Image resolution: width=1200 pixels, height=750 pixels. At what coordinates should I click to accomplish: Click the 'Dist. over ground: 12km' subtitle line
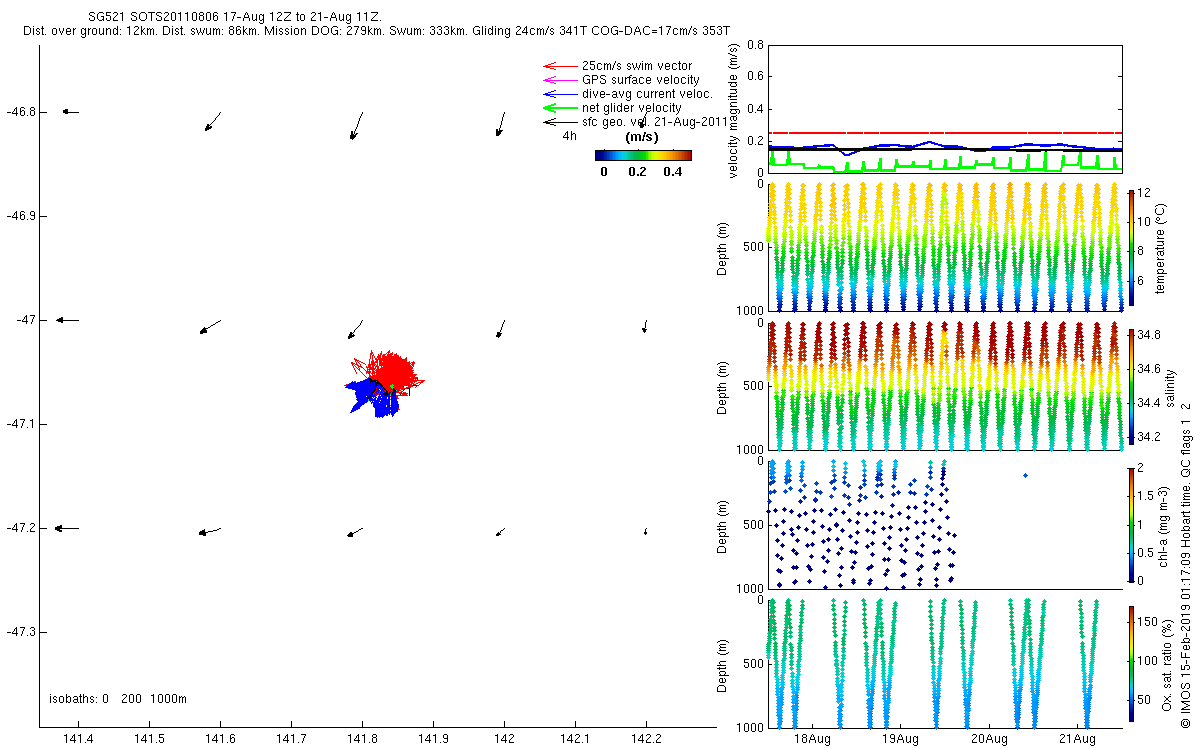377,31
